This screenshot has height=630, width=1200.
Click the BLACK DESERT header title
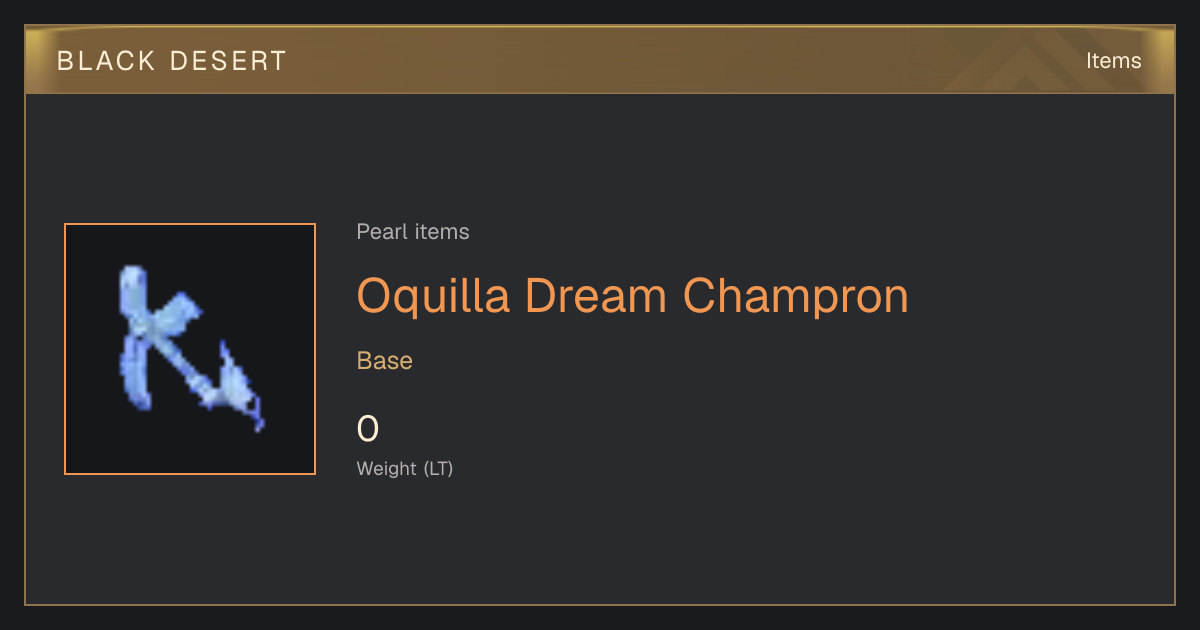[x=172, y=61]
